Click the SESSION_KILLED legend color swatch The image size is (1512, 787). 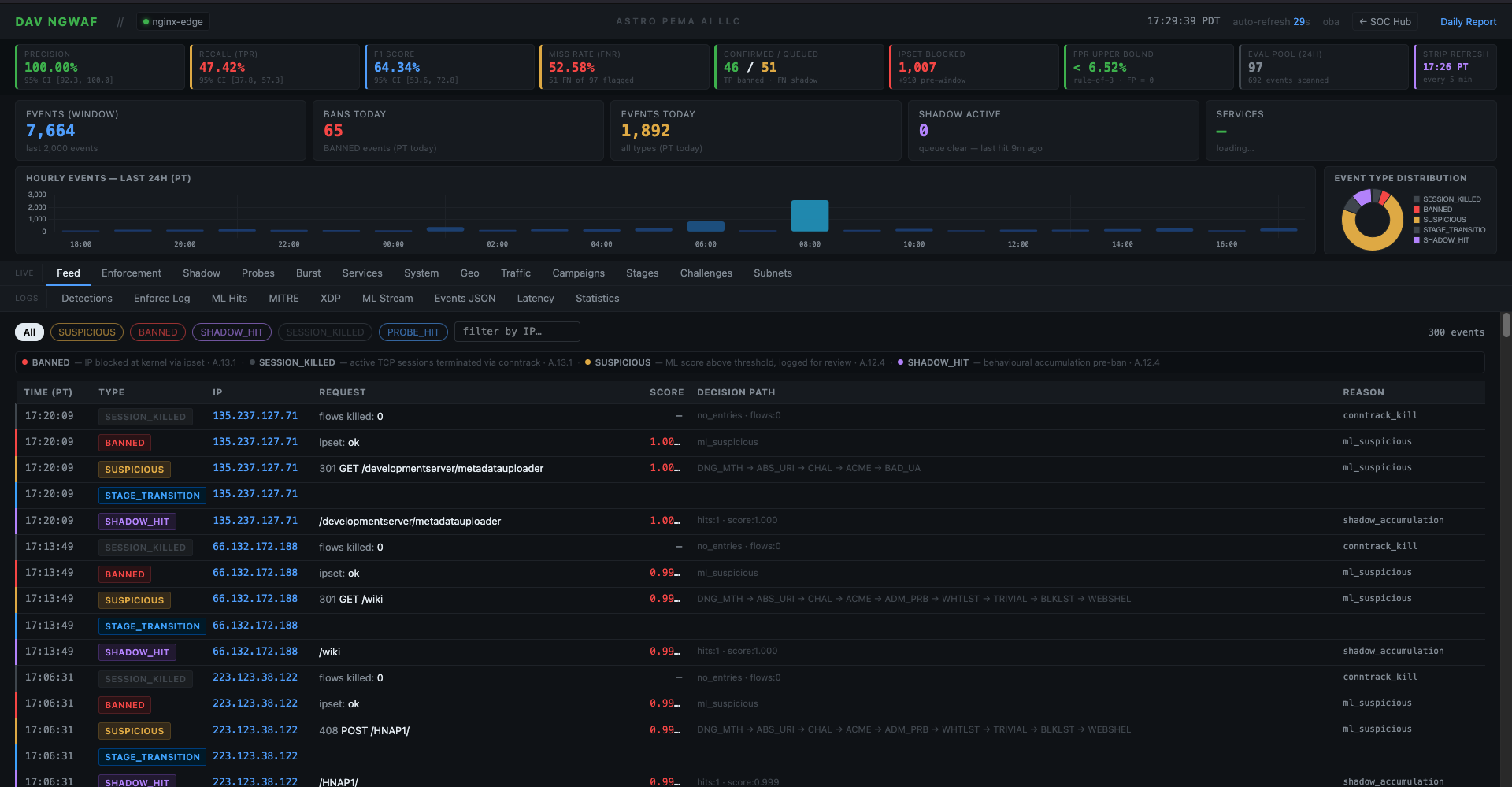[1417, 199]
